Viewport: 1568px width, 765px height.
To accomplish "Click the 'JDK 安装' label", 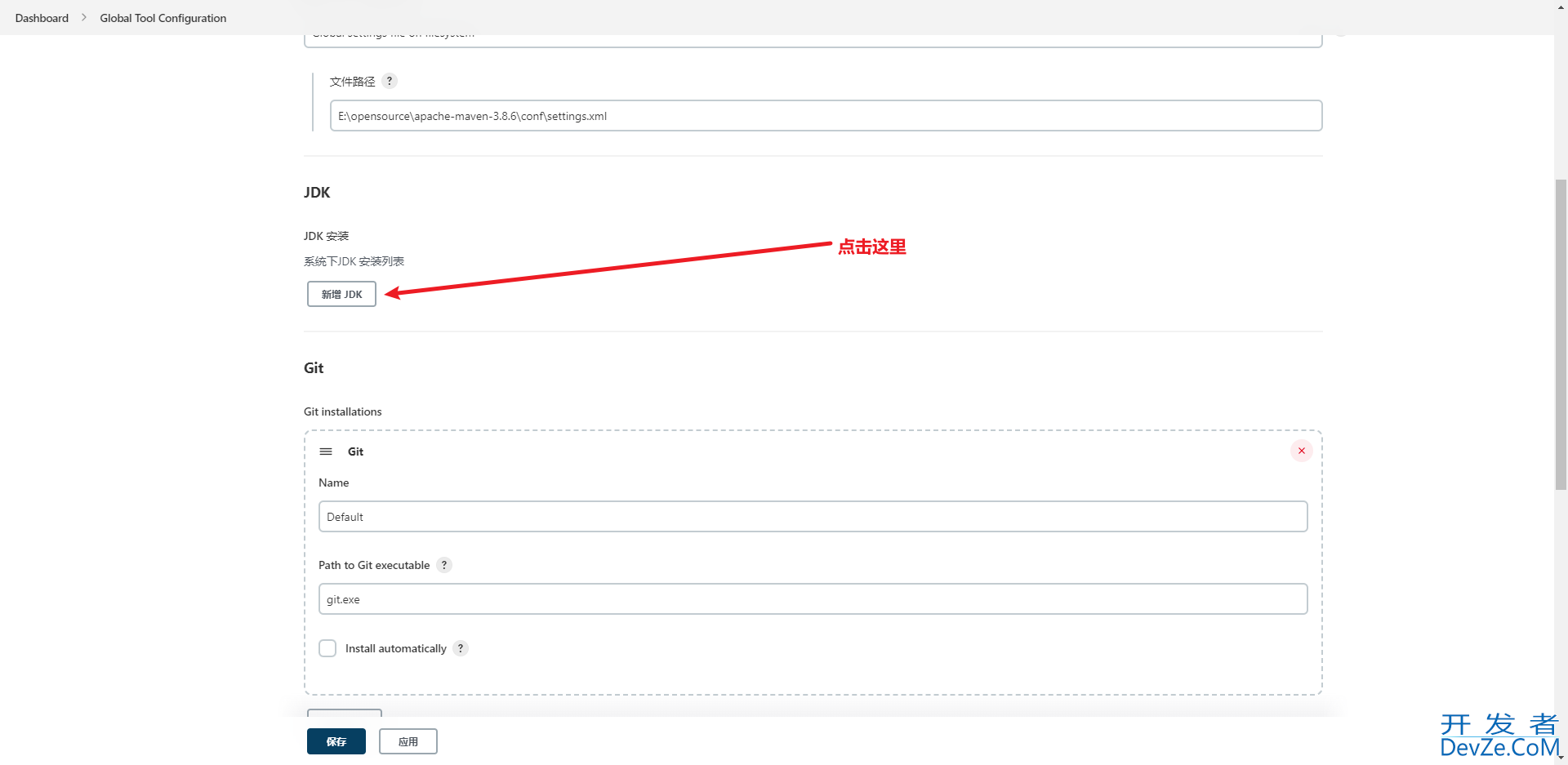I will 327,236.
